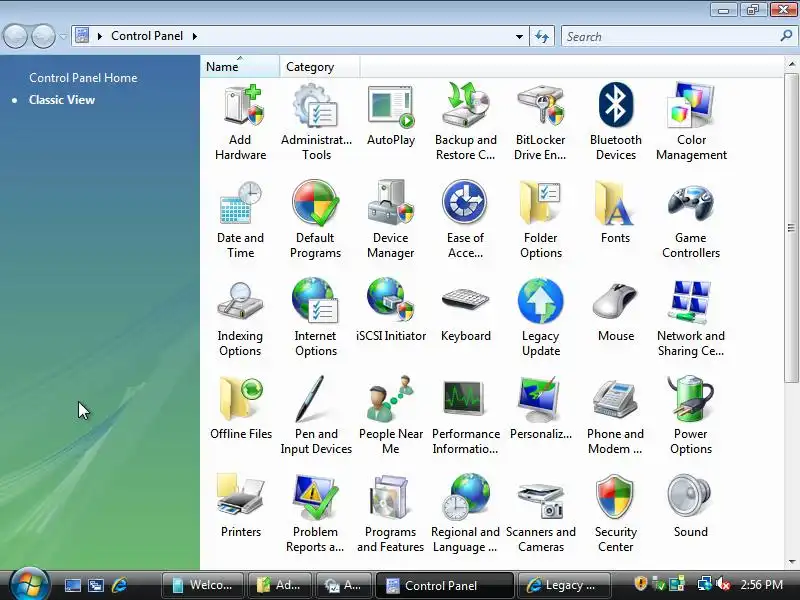Image resolution: width=800 pixels, height=600 pixels.
Task: Open Offline Files
Action: coord(241,409)
